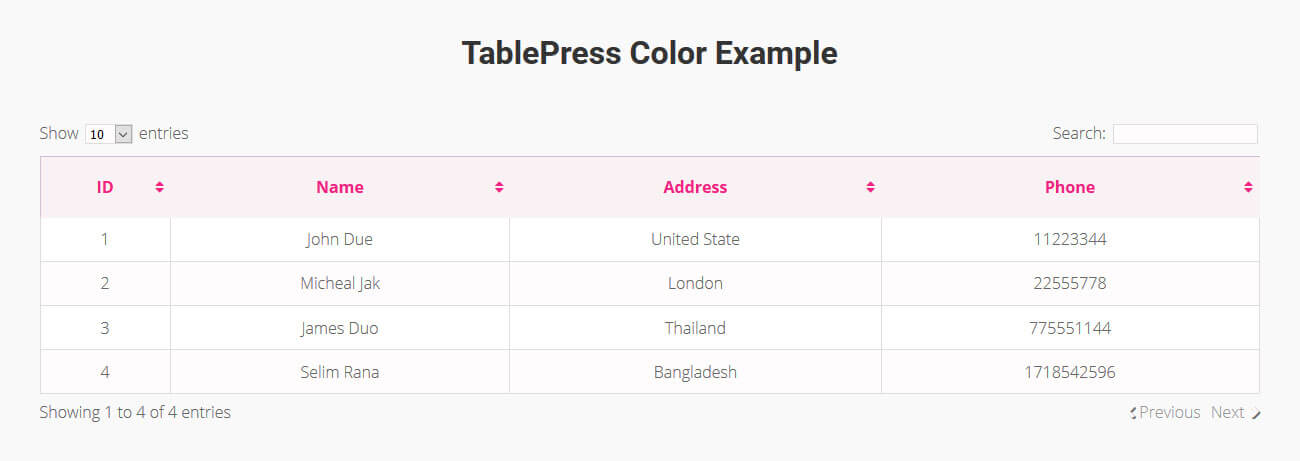The image size is (1300, 461).
Task: Sort table by the ID header
Action: pyautogui.click(x=105, y=187)
